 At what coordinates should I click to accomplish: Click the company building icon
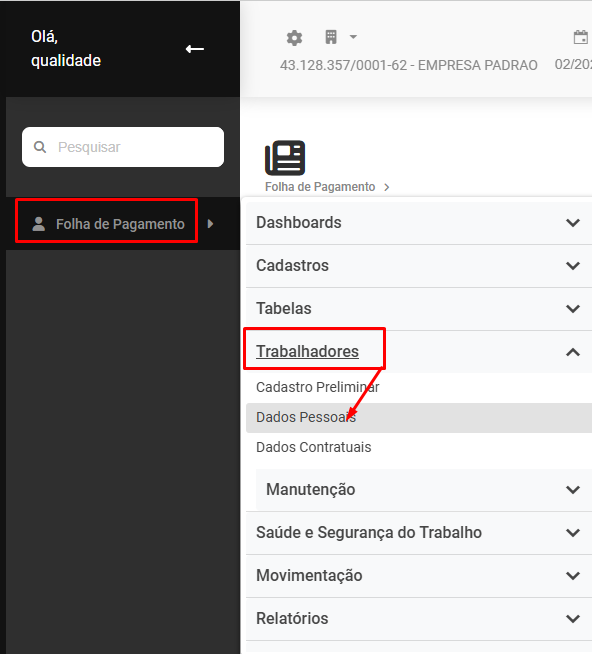point(331,37)
